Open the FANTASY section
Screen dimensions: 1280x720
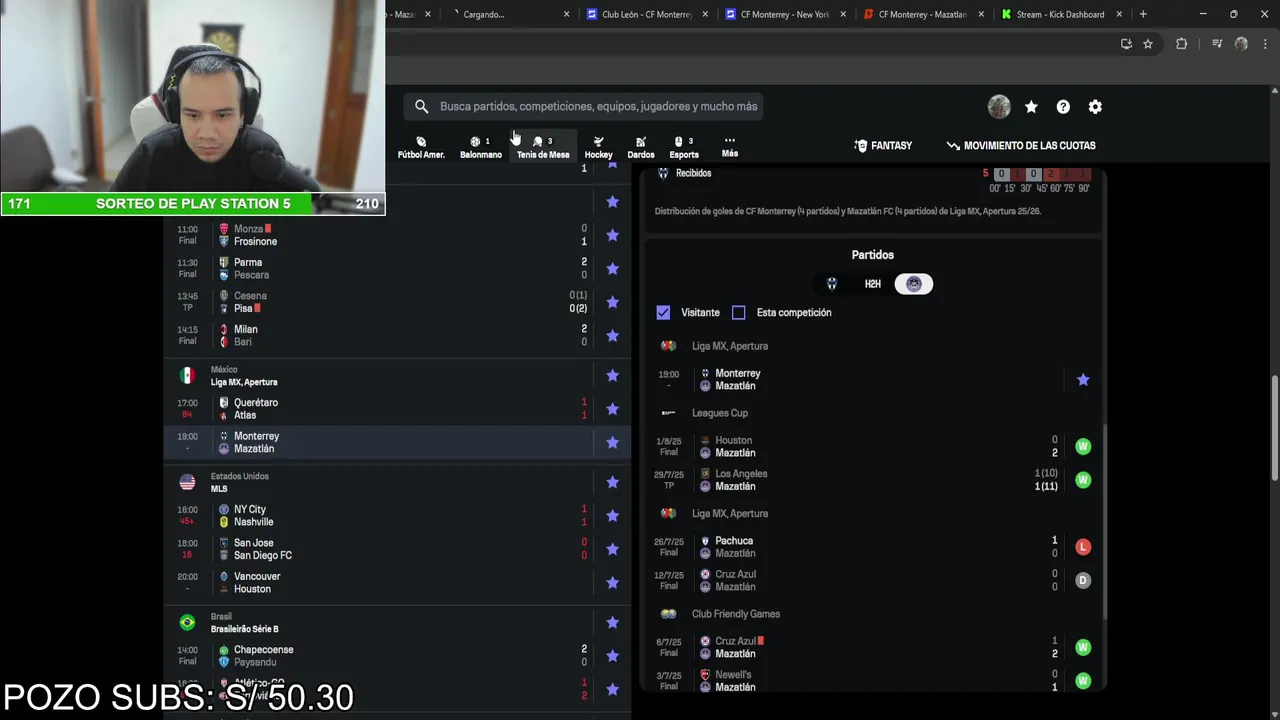(883, 146)
